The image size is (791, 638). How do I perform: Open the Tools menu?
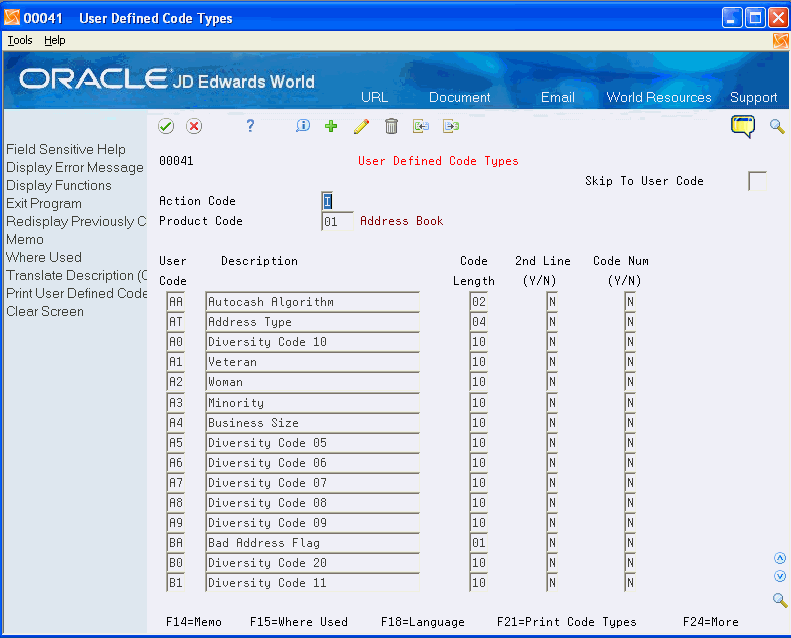[x=20, y=40]
